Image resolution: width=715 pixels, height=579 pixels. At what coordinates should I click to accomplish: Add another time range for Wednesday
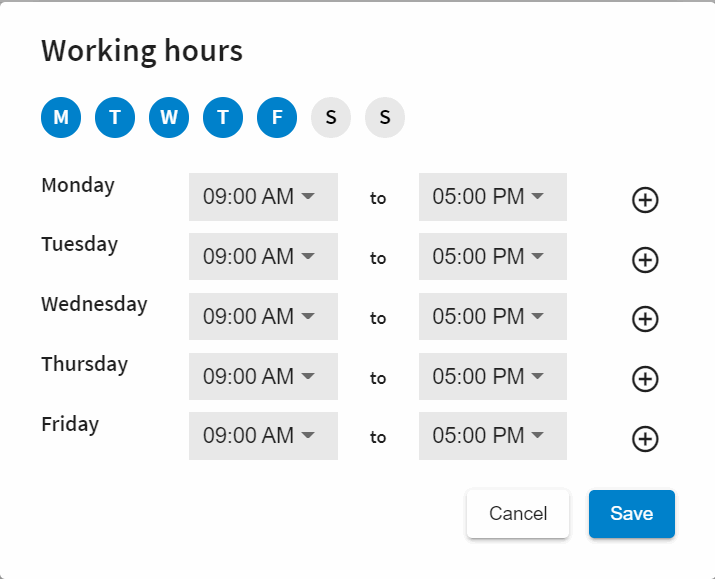click(646, 319)
